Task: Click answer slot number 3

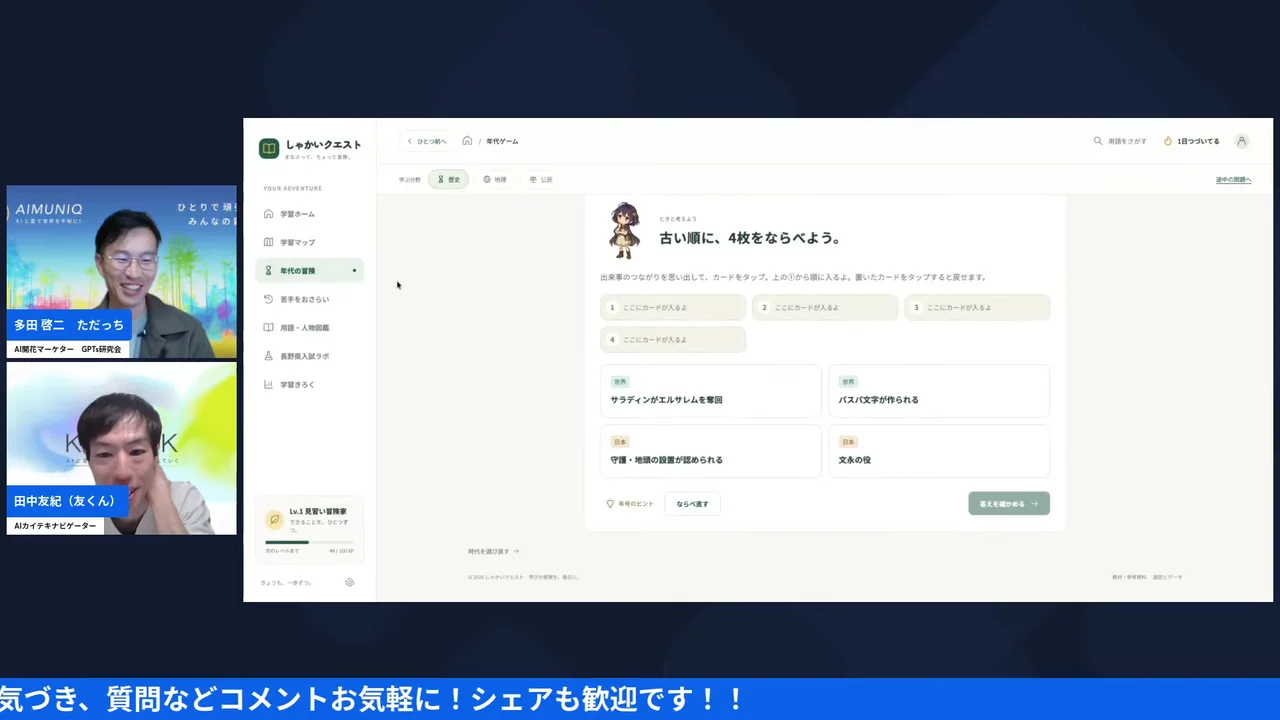Action: tap(977, 308)
